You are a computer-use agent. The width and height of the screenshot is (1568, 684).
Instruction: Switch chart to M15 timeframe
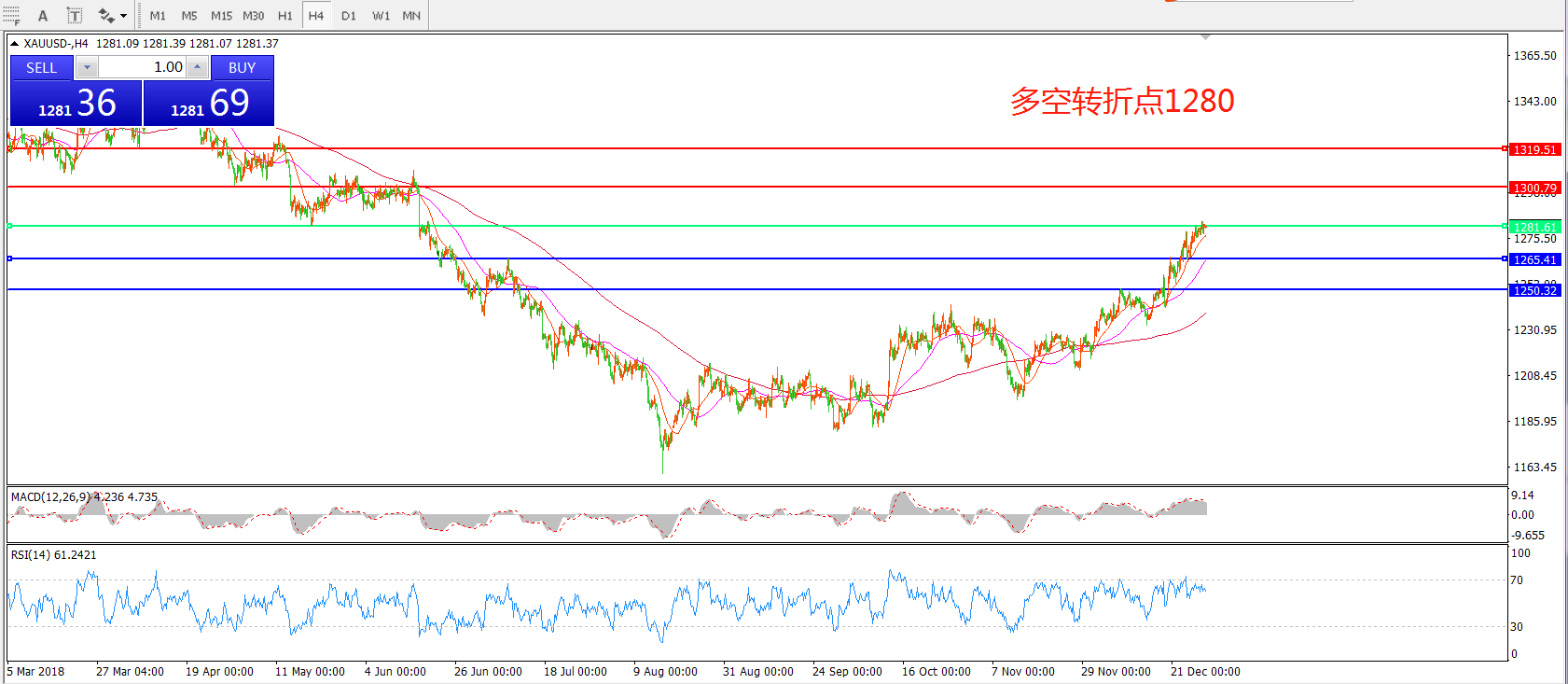[x=221, y=16]
